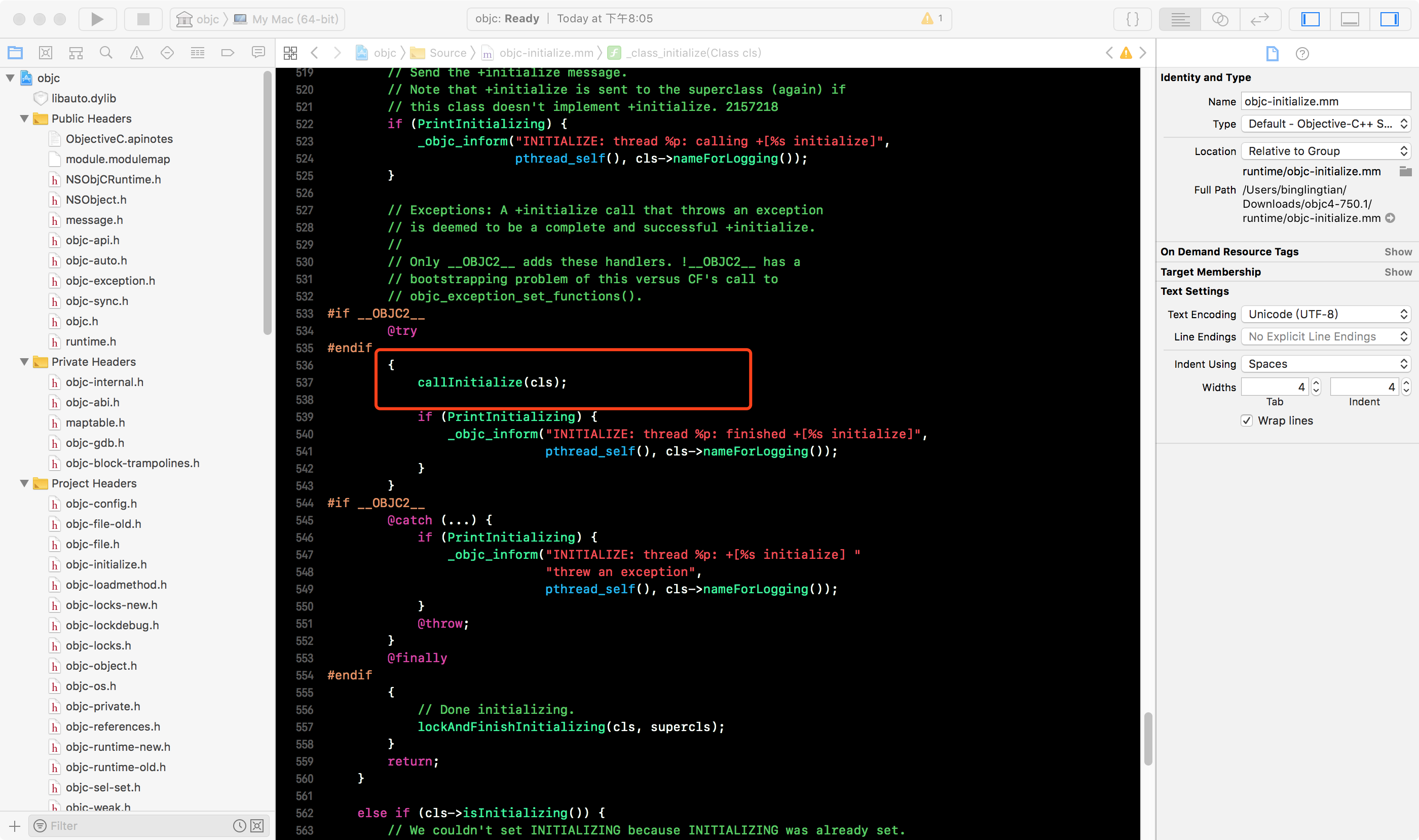Open the Indent Using Spaces dropdown
The width and height of the screenshot is (1419, 840).
tap(1326, 364)
